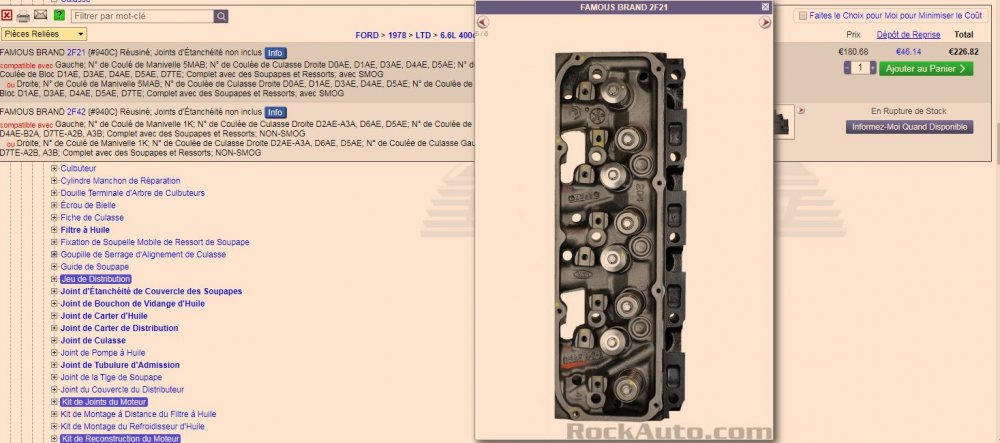Open Joint du Couvercle du Distributeur

coord(122,389)
